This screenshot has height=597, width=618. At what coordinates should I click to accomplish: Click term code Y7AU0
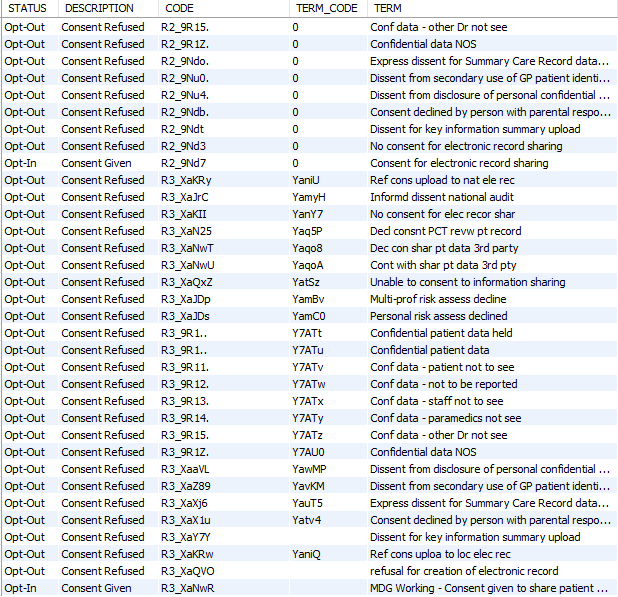[308, 451]
